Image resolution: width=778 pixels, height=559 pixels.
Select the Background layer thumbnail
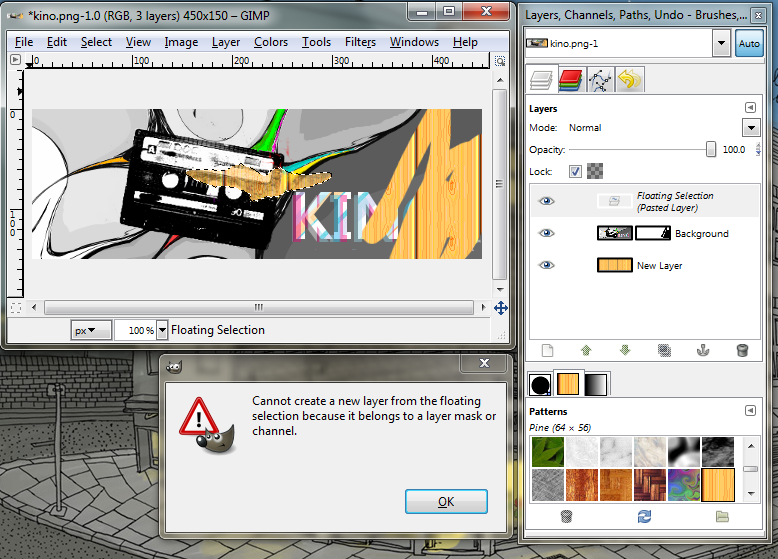(614, 233)
